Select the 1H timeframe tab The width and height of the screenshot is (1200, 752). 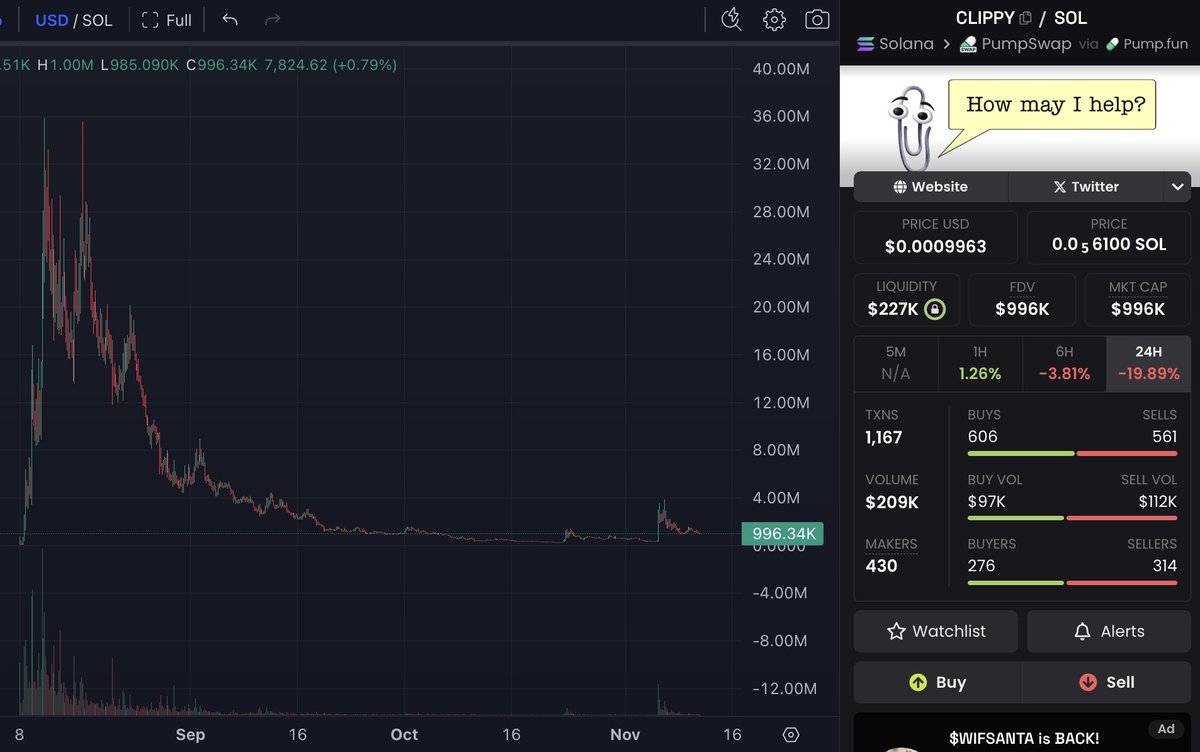point(980,363)
